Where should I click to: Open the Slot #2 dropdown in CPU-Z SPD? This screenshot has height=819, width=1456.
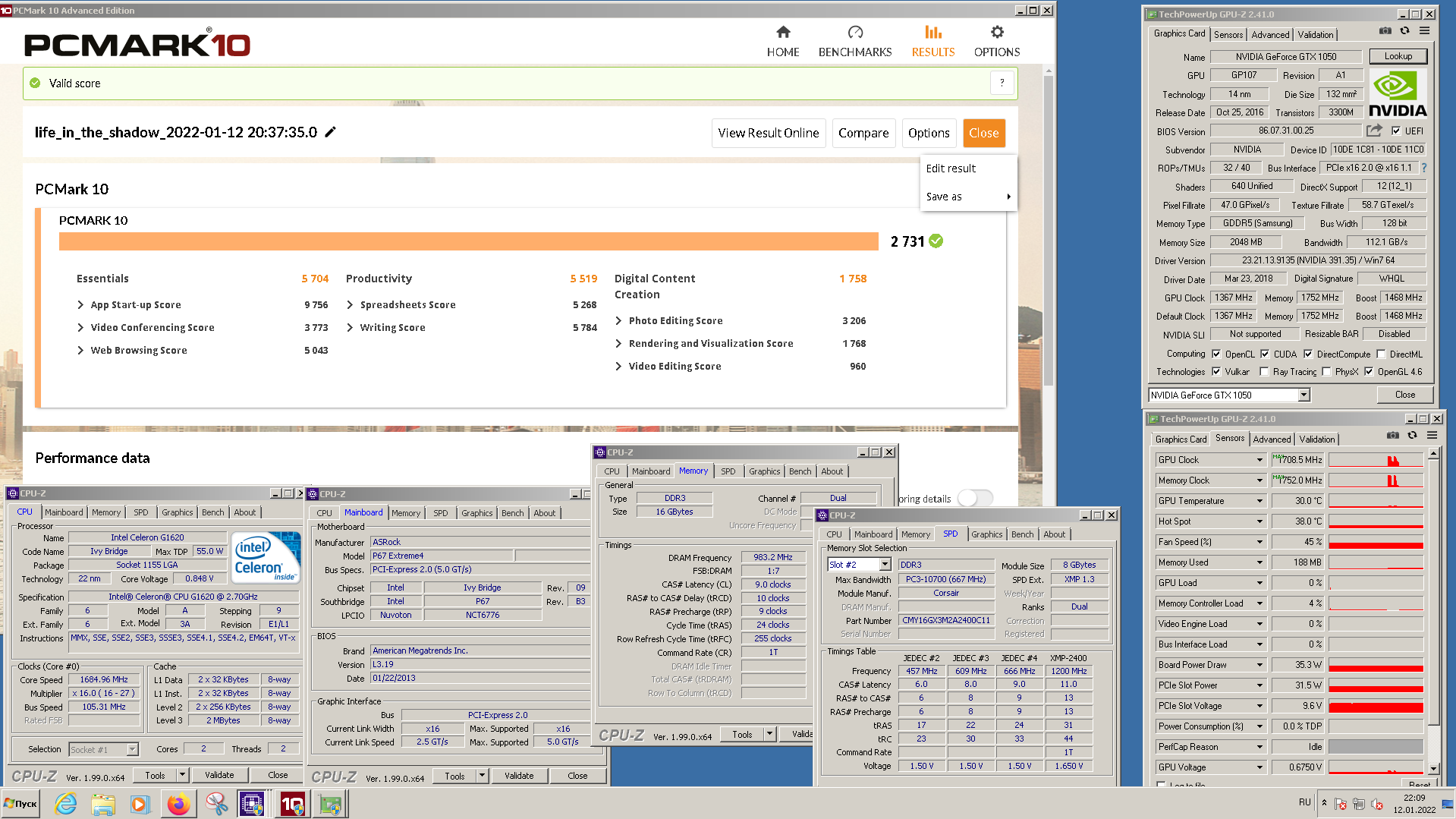click(x=885, y=565)
